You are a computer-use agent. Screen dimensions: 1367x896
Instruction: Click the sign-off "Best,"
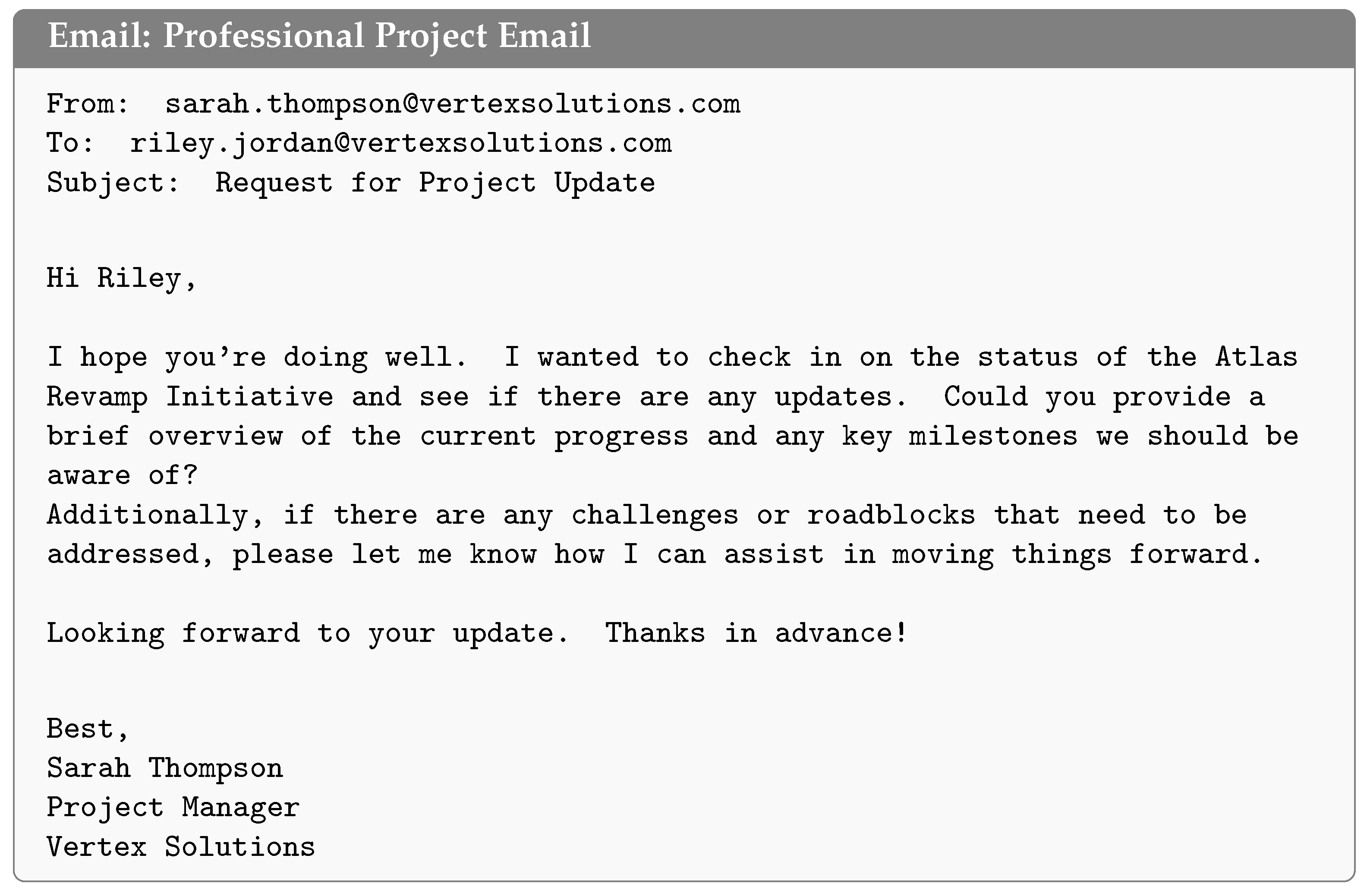(x=87, y=729)
